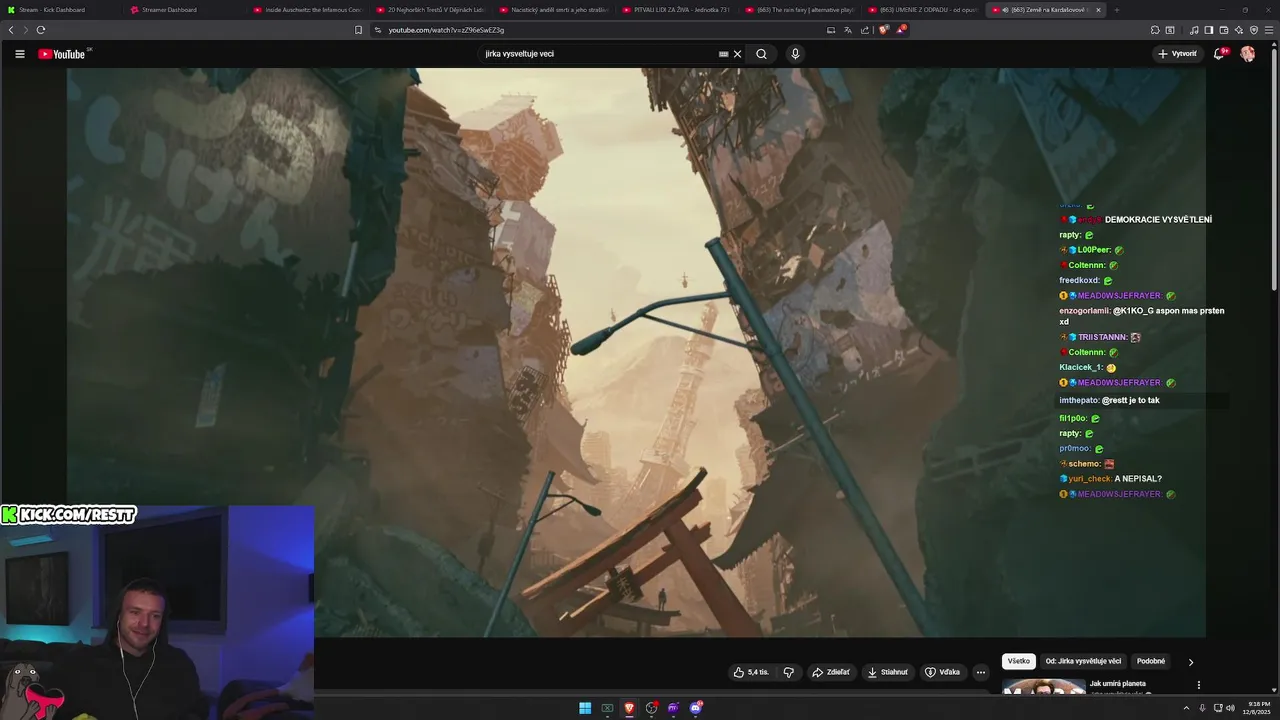Click the YouTube search input field
This screenshot has height=720, width=1280.
pyautogui.click(x=600, y=54)
